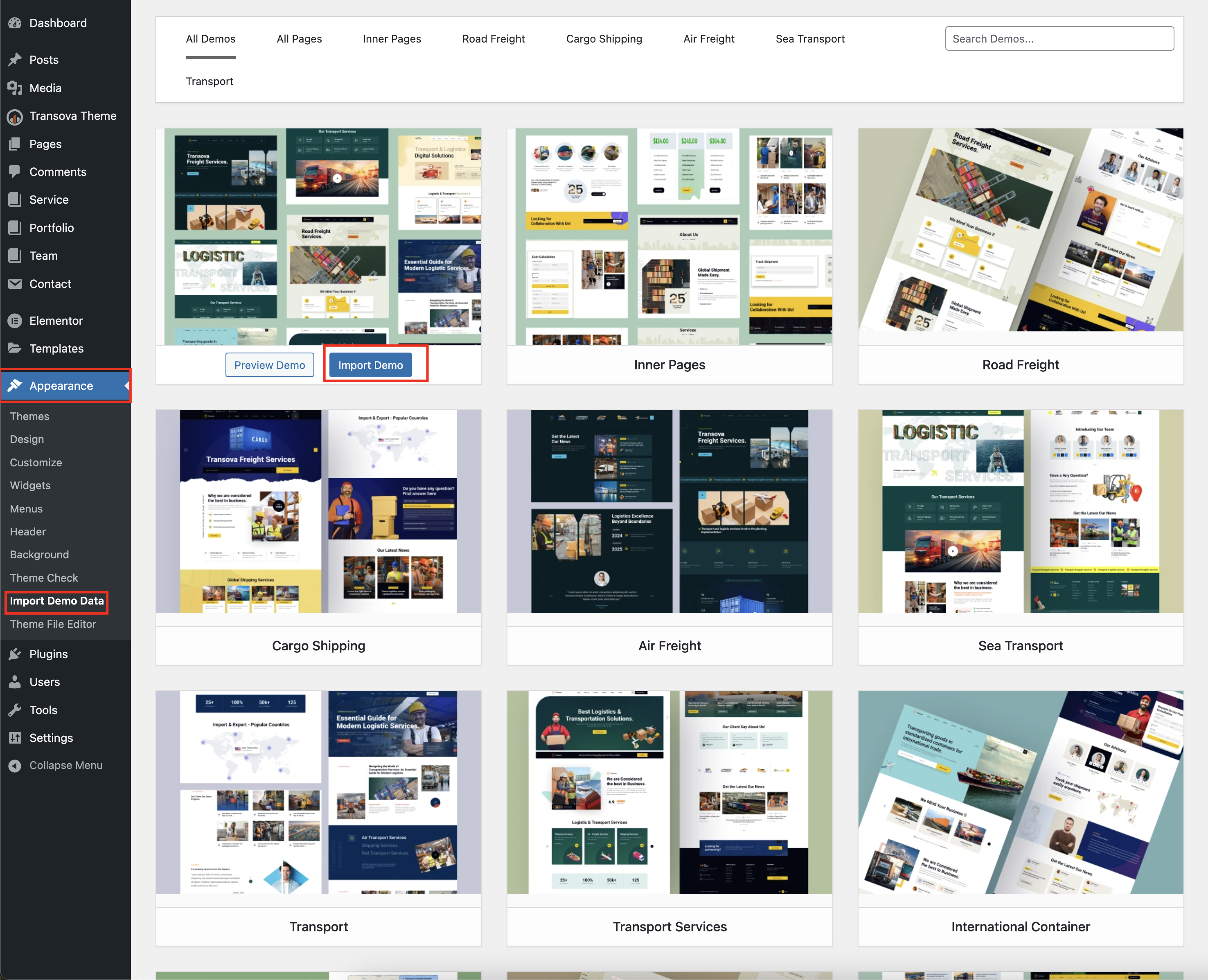Image resolution: width=1208 pixels, height=980 pixels.
Task: Click the Preview Demo button
Action: (269, 365)
